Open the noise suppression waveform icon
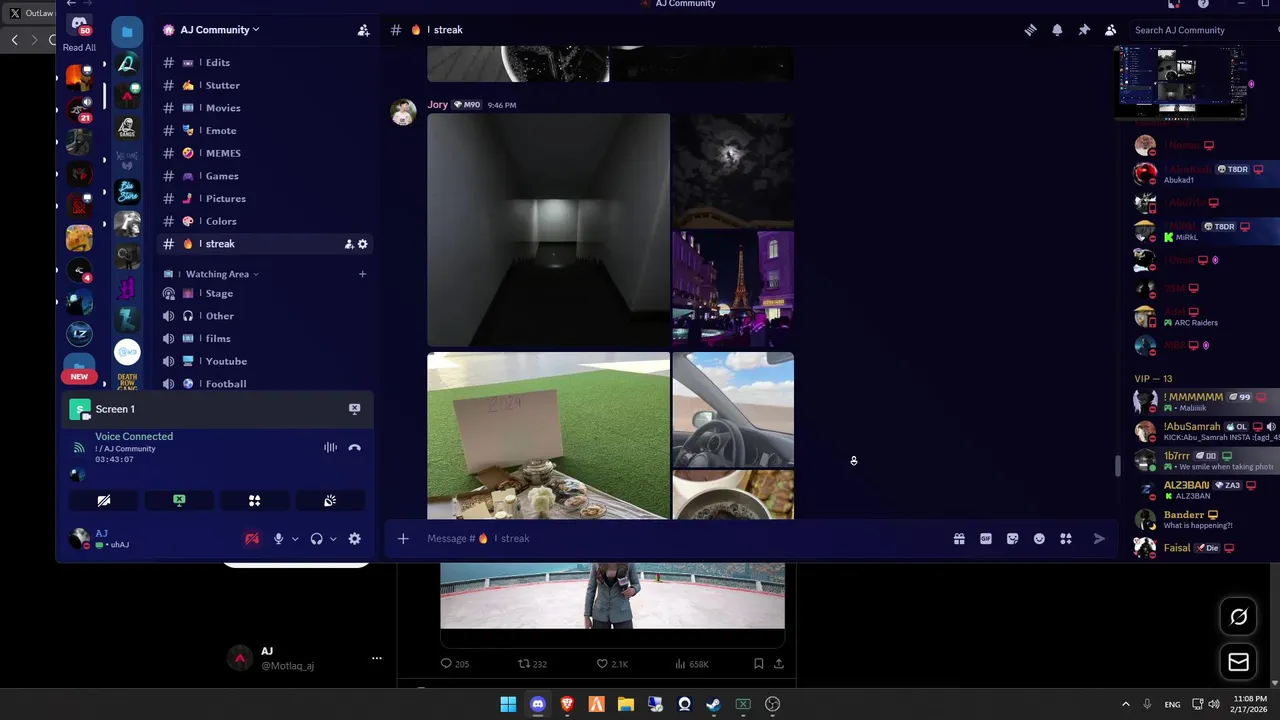This screenshot has width=1280, height=720. [330, 447]
